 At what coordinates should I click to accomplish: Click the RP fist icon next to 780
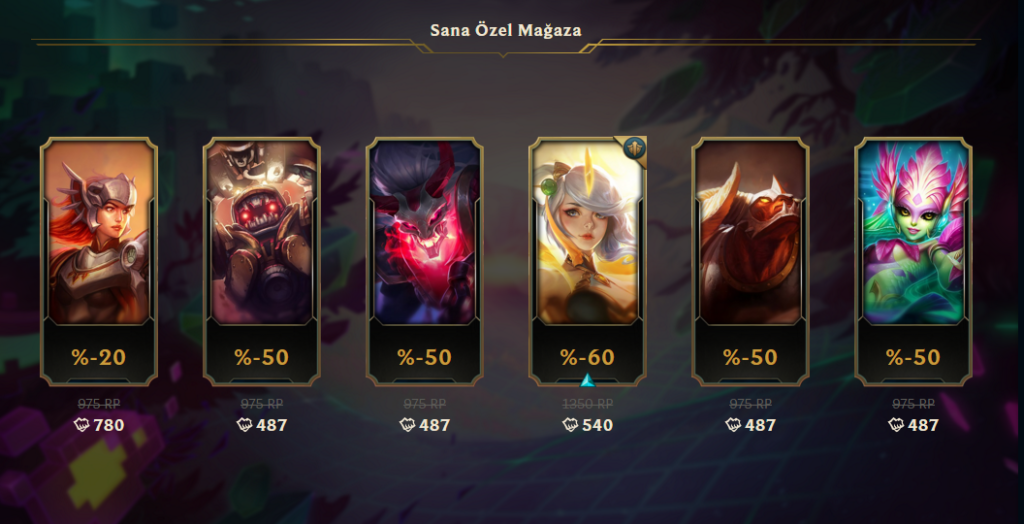82,425
